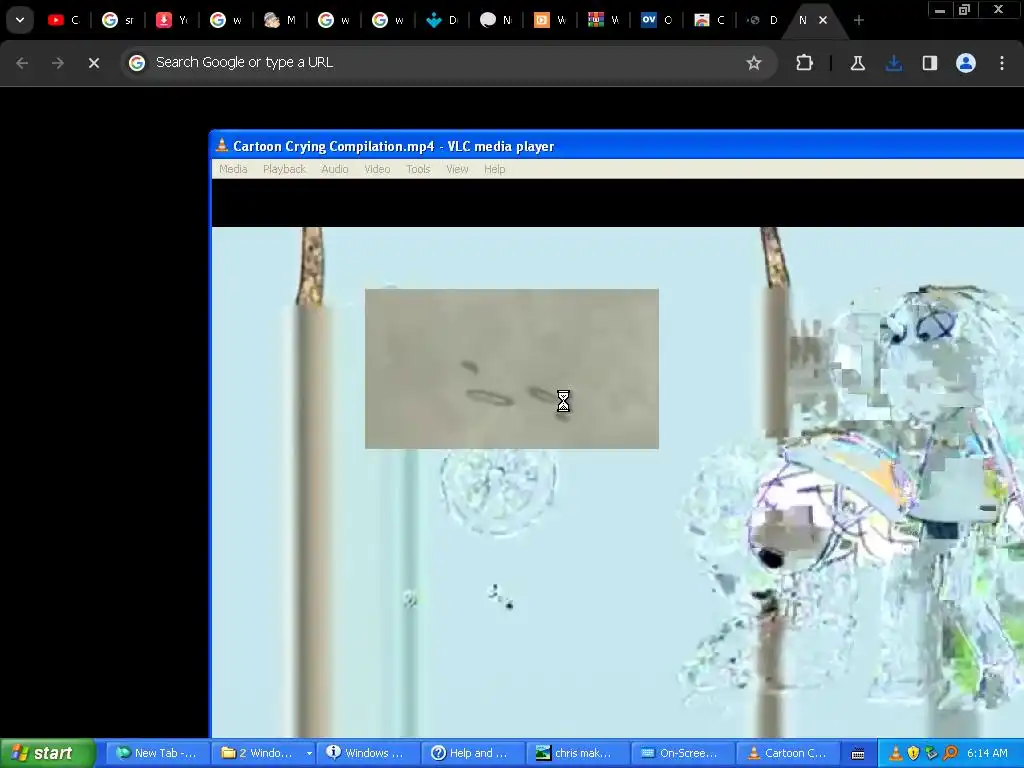Click the VLC cone tray icon
Viewport: 1024px width, 768px height.
896,754
